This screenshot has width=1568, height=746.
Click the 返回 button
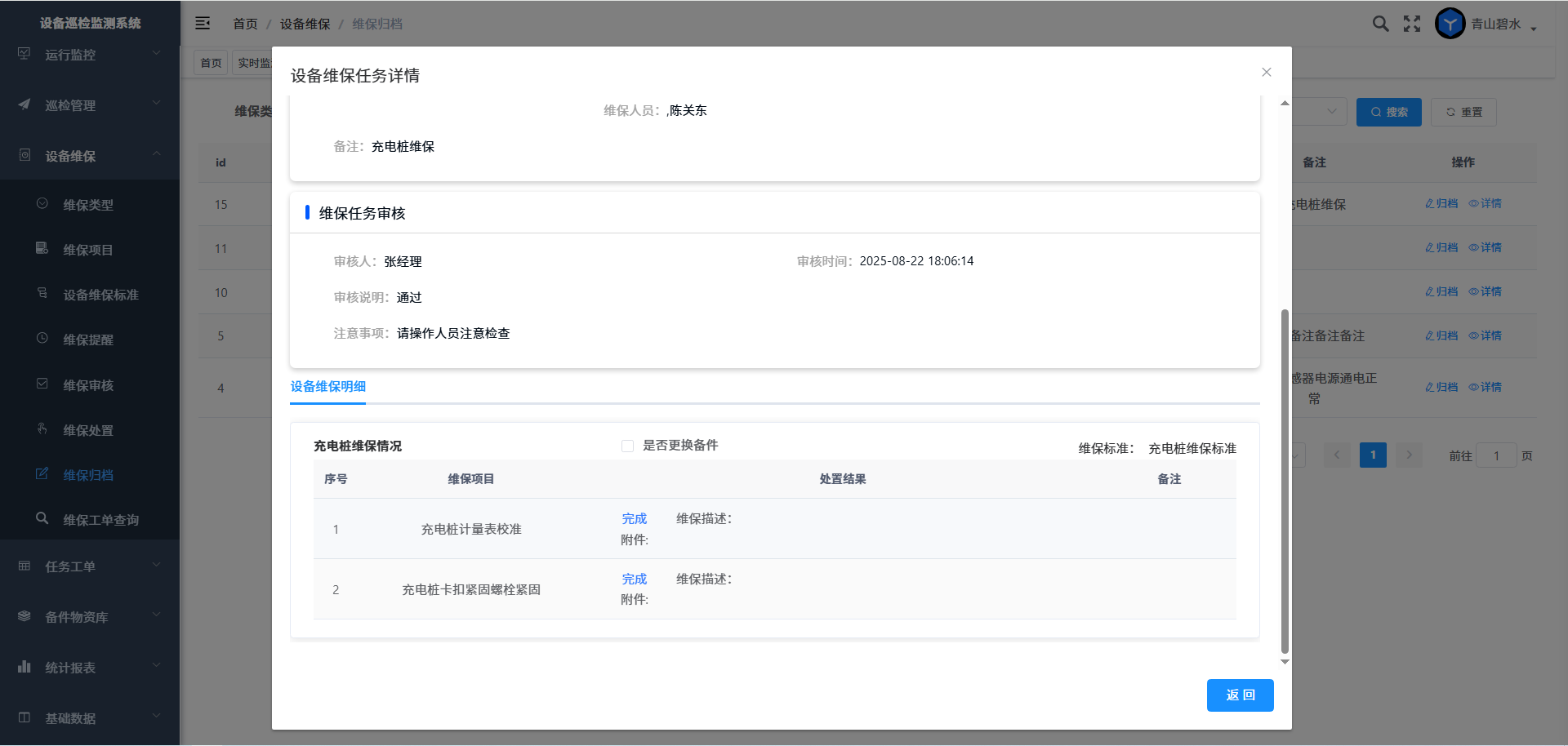(1240, 695)
